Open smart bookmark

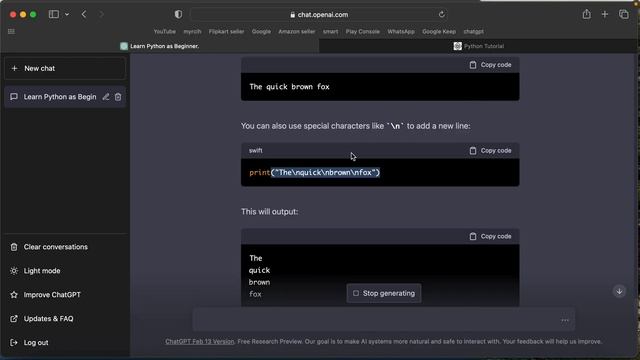pyautogui.click(x=330, y=31)
